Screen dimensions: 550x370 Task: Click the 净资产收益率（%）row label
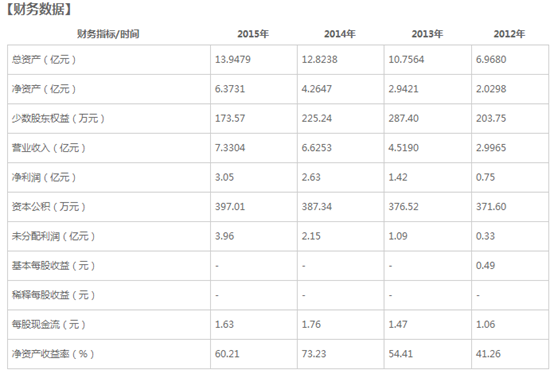(53, 354)
